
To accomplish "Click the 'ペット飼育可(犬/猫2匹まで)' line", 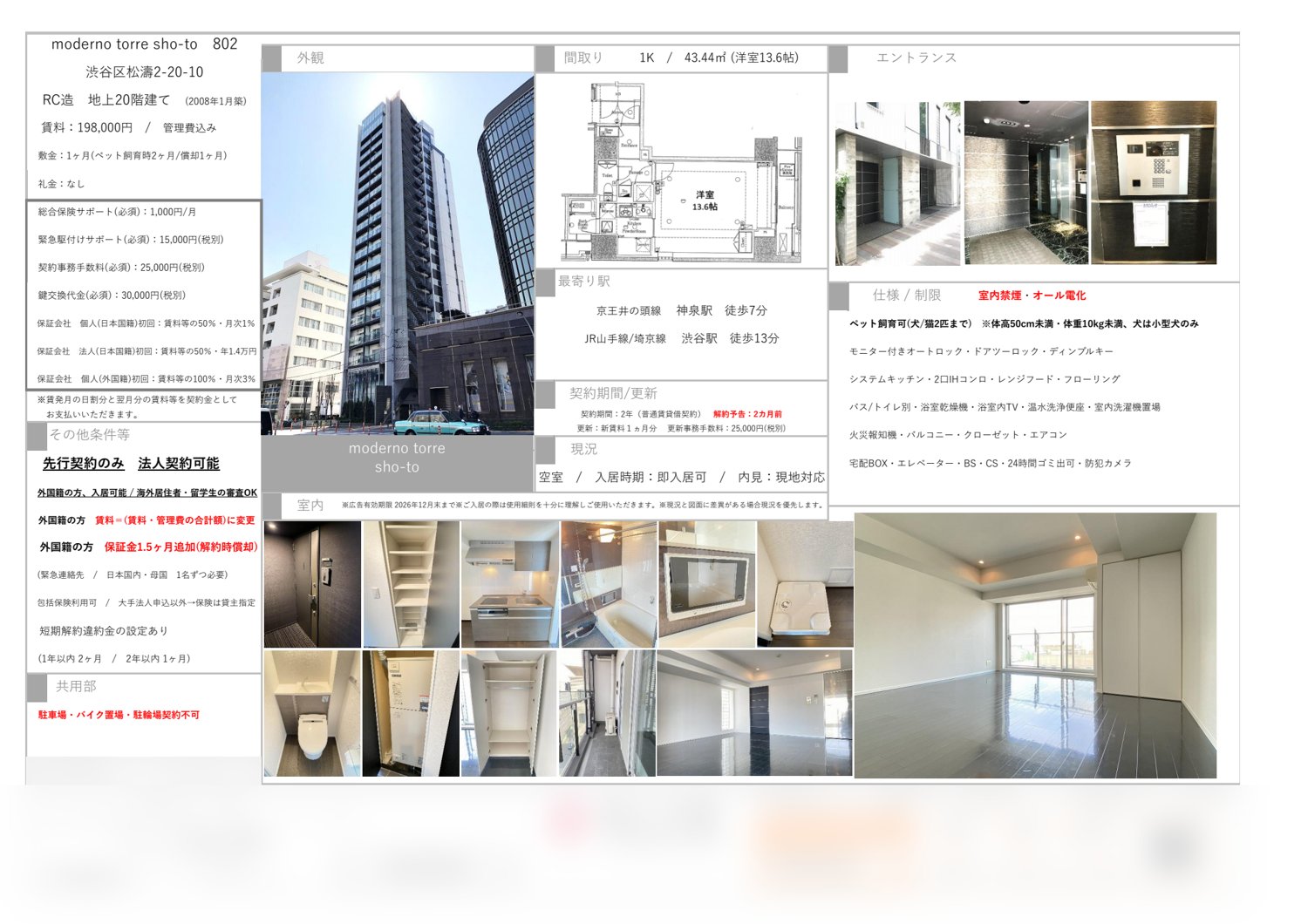I will pyautogui.click(x=1024, y=323).
